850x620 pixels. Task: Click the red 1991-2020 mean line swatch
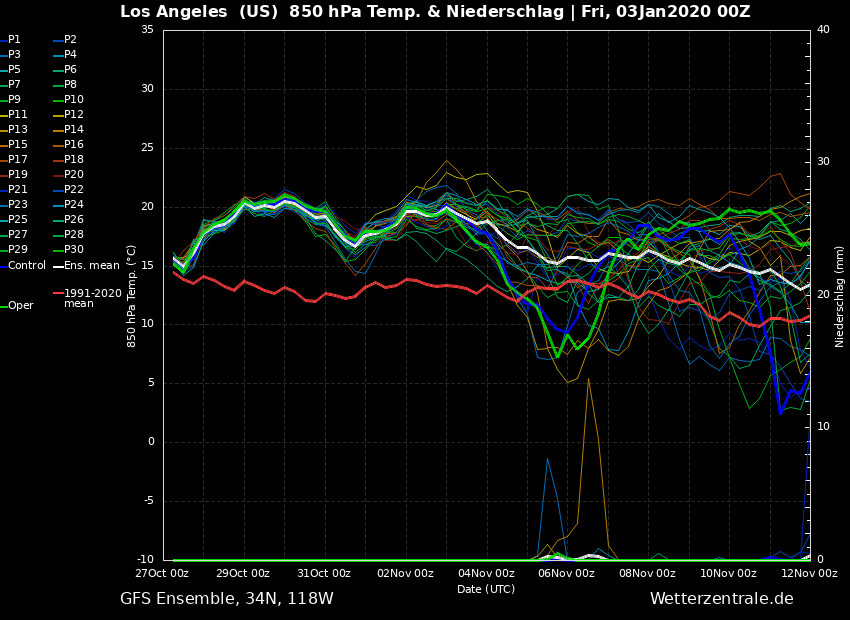point(58,294)
